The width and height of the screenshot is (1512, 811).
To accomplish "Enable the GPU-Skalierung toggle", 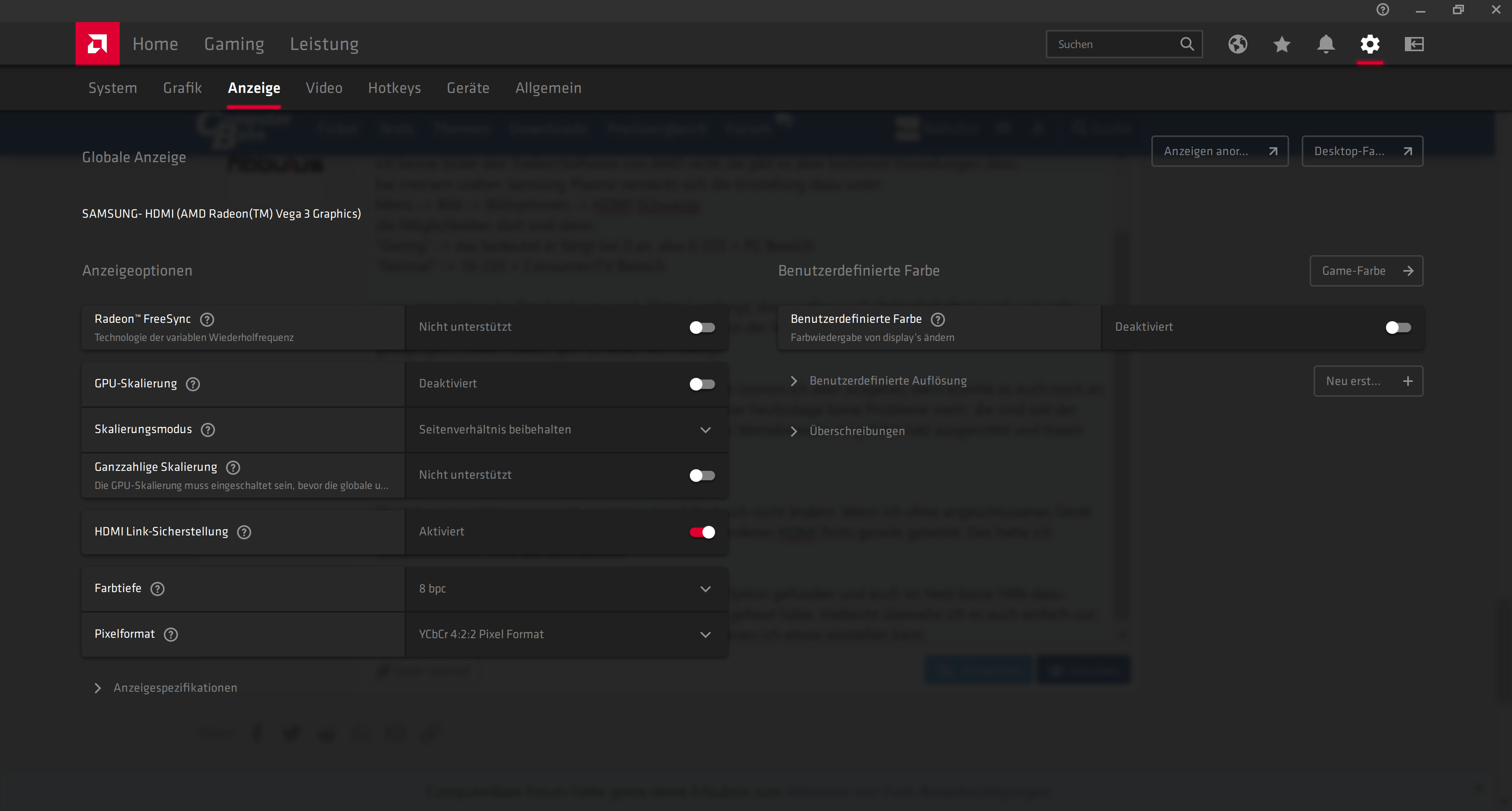I will point(702,384).
